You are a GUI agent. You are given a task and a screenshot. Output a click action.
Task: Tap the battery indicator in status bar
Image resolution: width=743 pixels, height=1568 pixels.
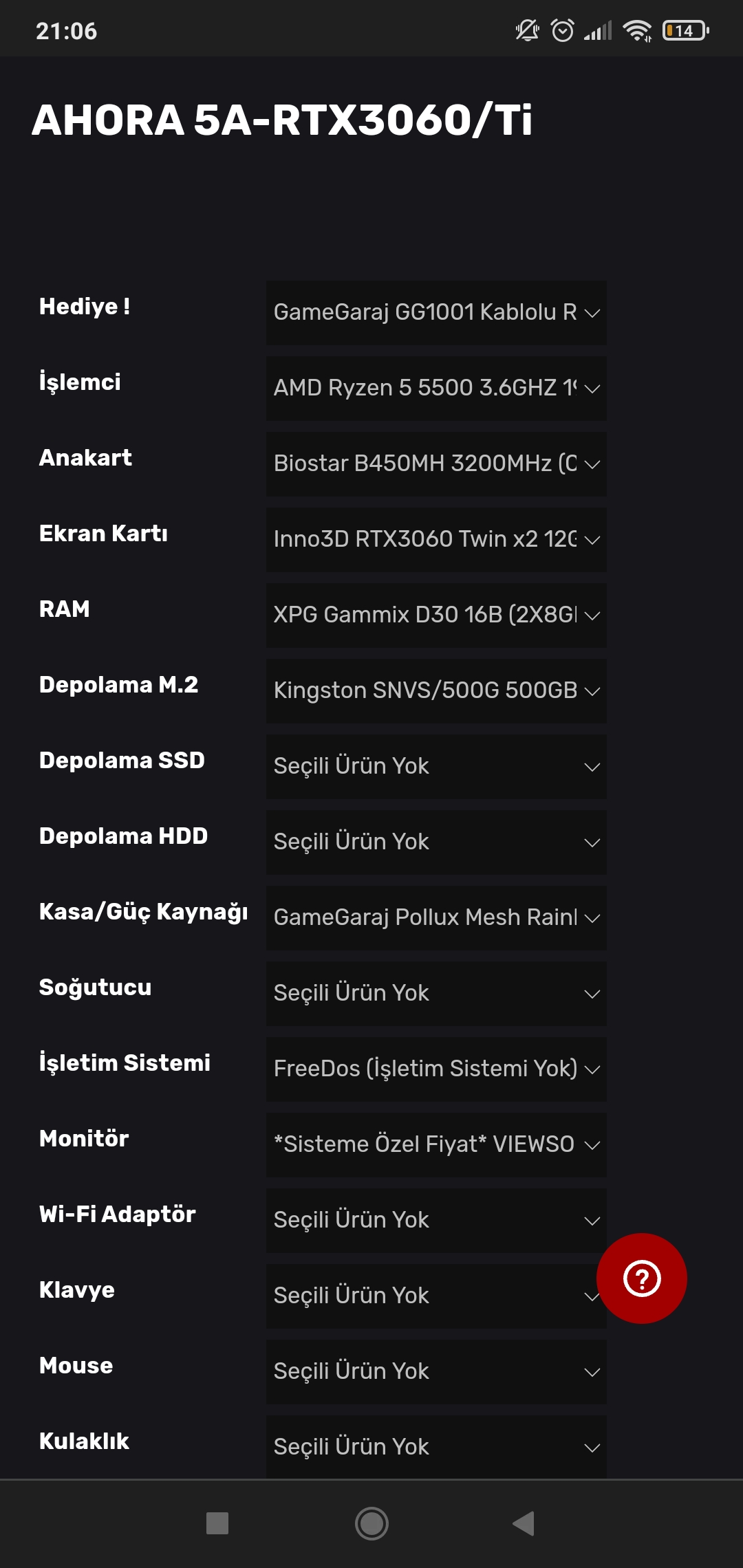[x=685, y=31]
